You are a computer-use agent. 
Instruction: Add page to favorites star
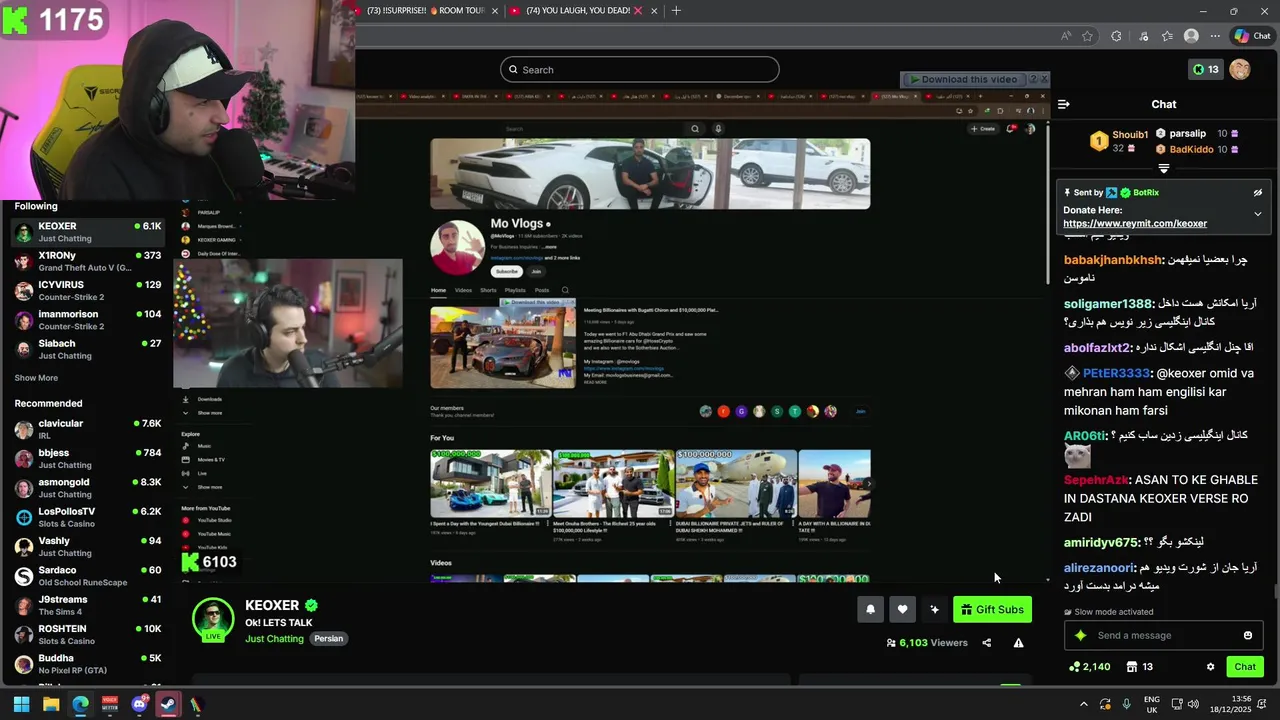coord(1088,36)
